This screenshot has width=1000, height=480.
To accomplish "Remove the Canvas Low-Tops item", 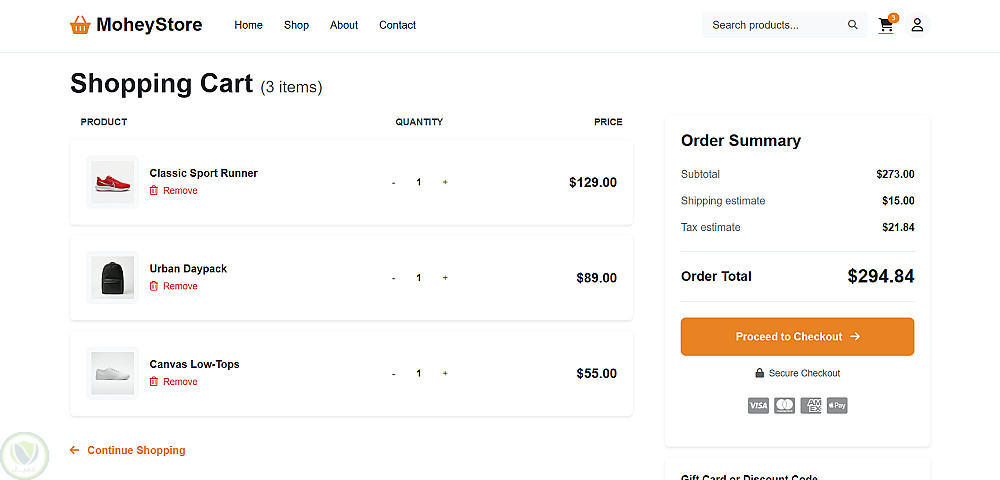I will pos(174,382).
